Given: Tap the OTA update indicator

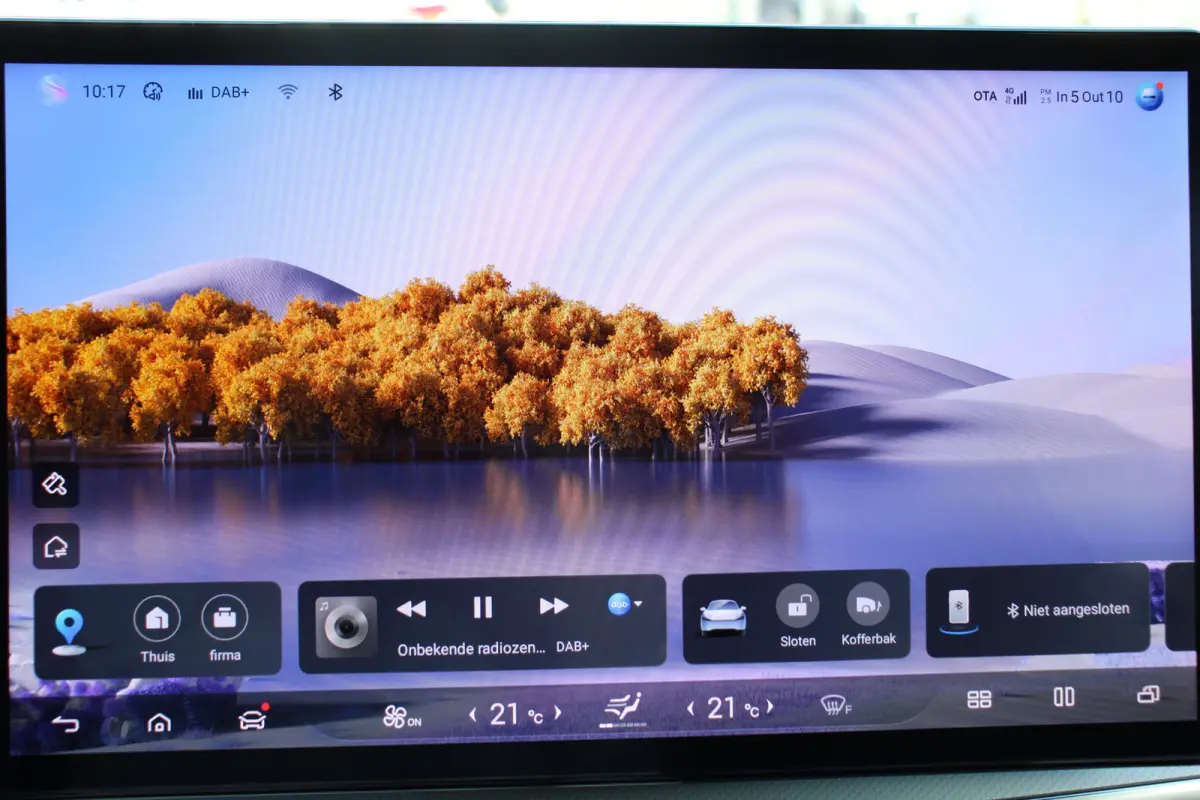Looking at the screenshot, I should pyautogui.click(x=985, y=96).
